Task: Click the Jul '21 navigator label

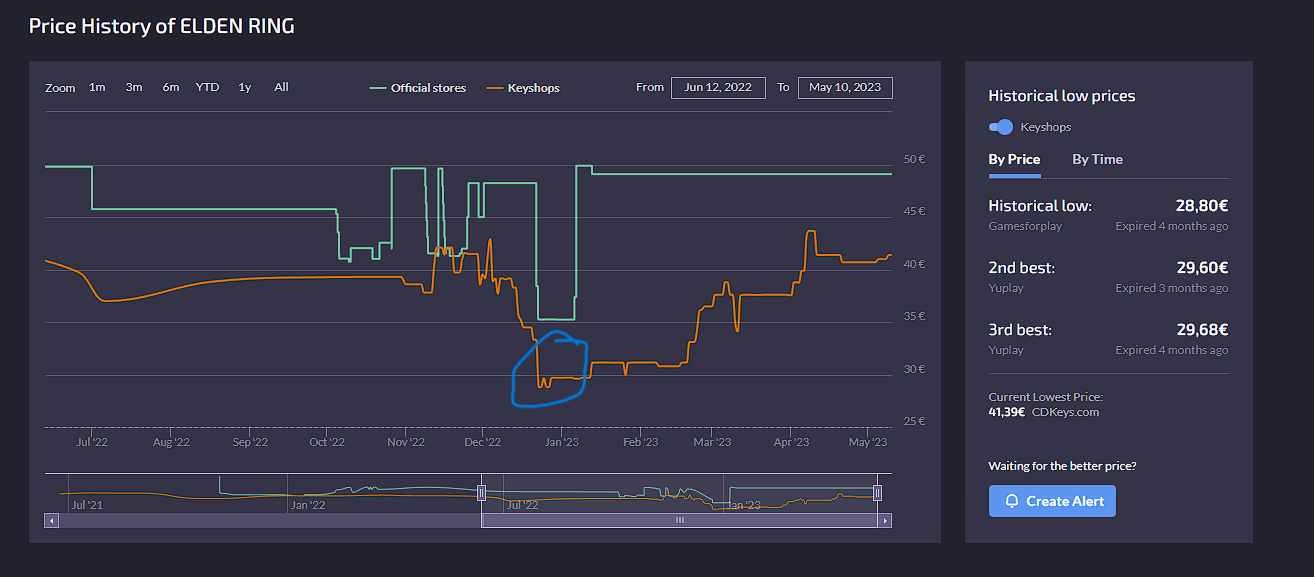Action: click(86, 505)
